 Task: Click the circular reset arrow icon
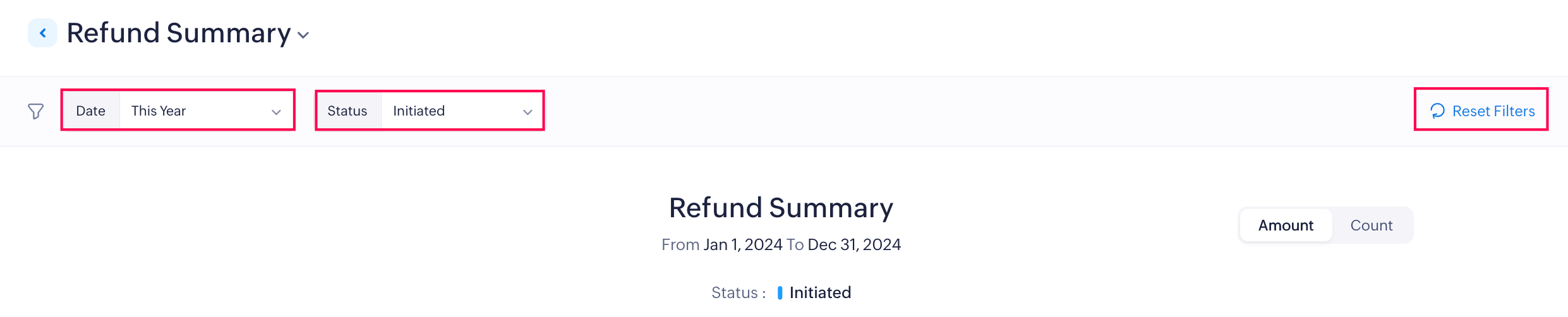click(x=1437, y=111)
